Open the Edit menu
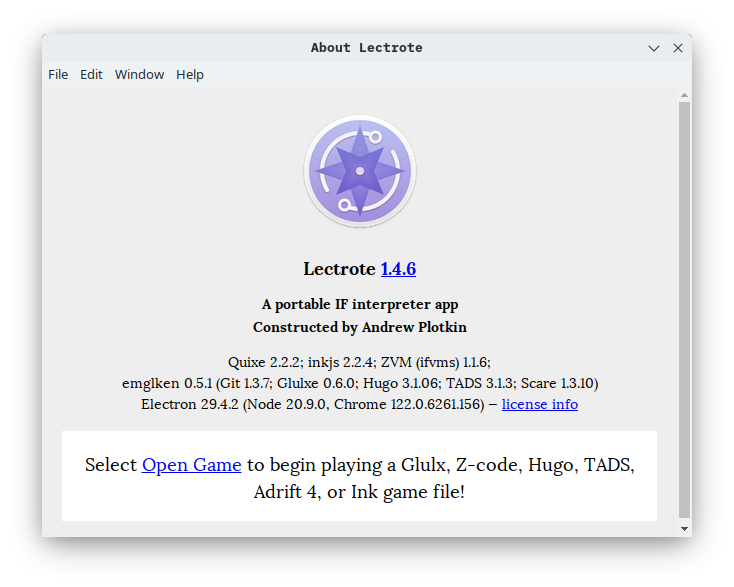The height and width of the screenshot is (587, 734). 91,74
